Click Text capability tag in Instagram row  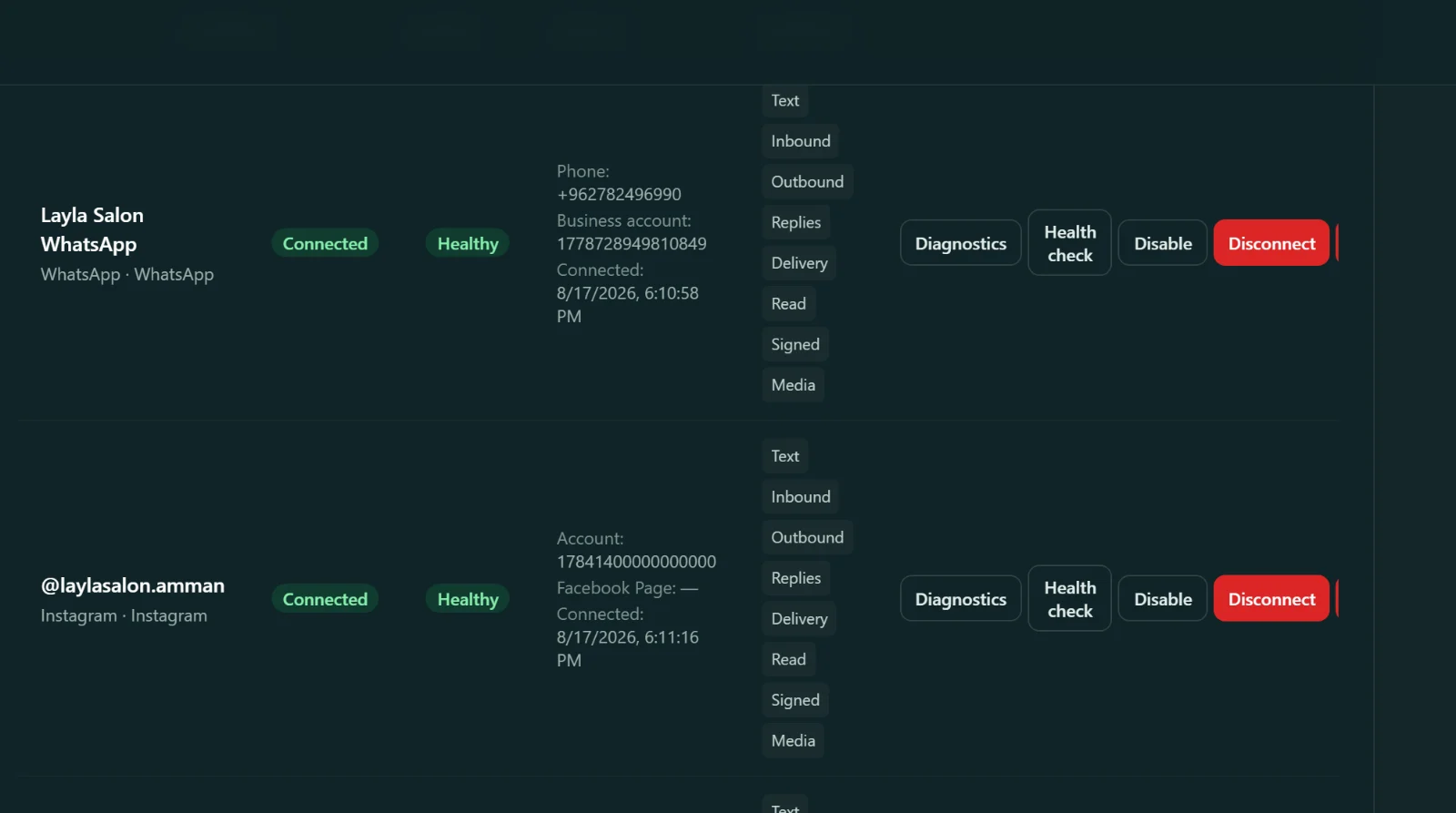(785, 456)
